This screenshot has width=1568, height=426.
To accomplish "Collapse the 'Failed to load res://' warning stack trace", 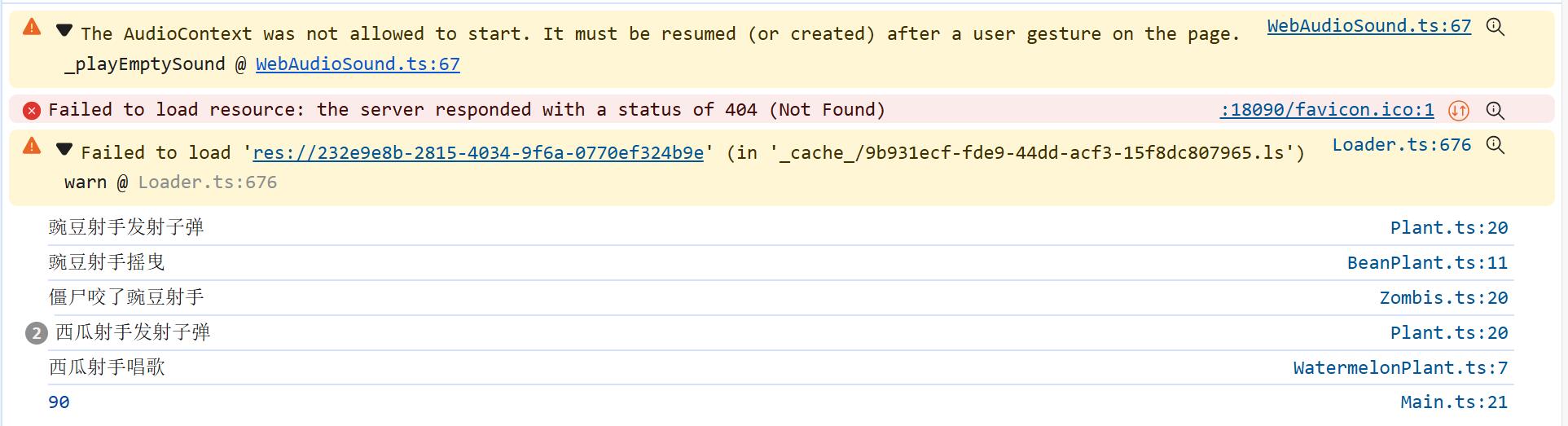I will click(64, 150).
